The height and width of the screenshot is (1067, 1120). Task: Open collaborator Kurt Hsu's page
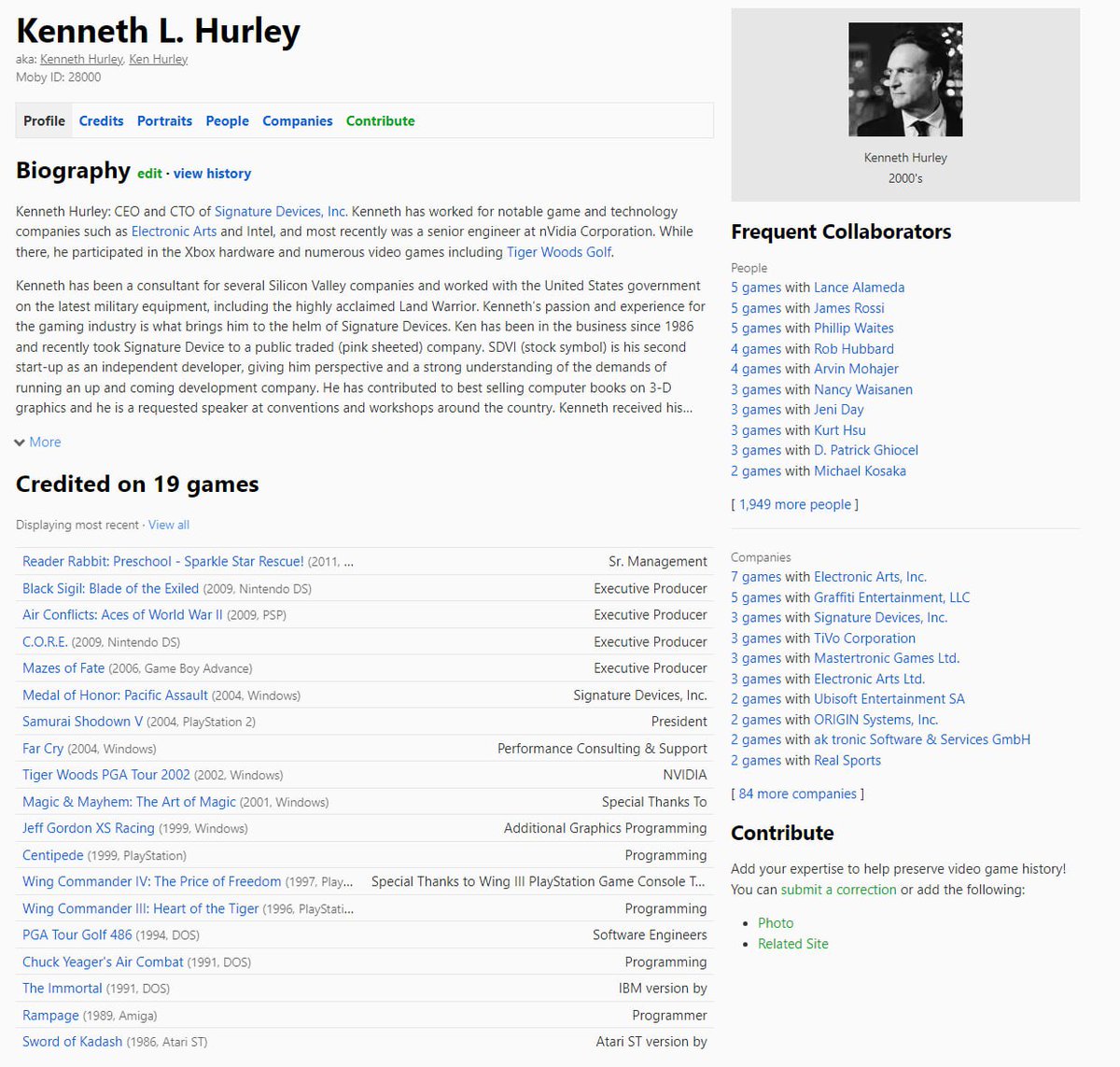coord(840,430)
